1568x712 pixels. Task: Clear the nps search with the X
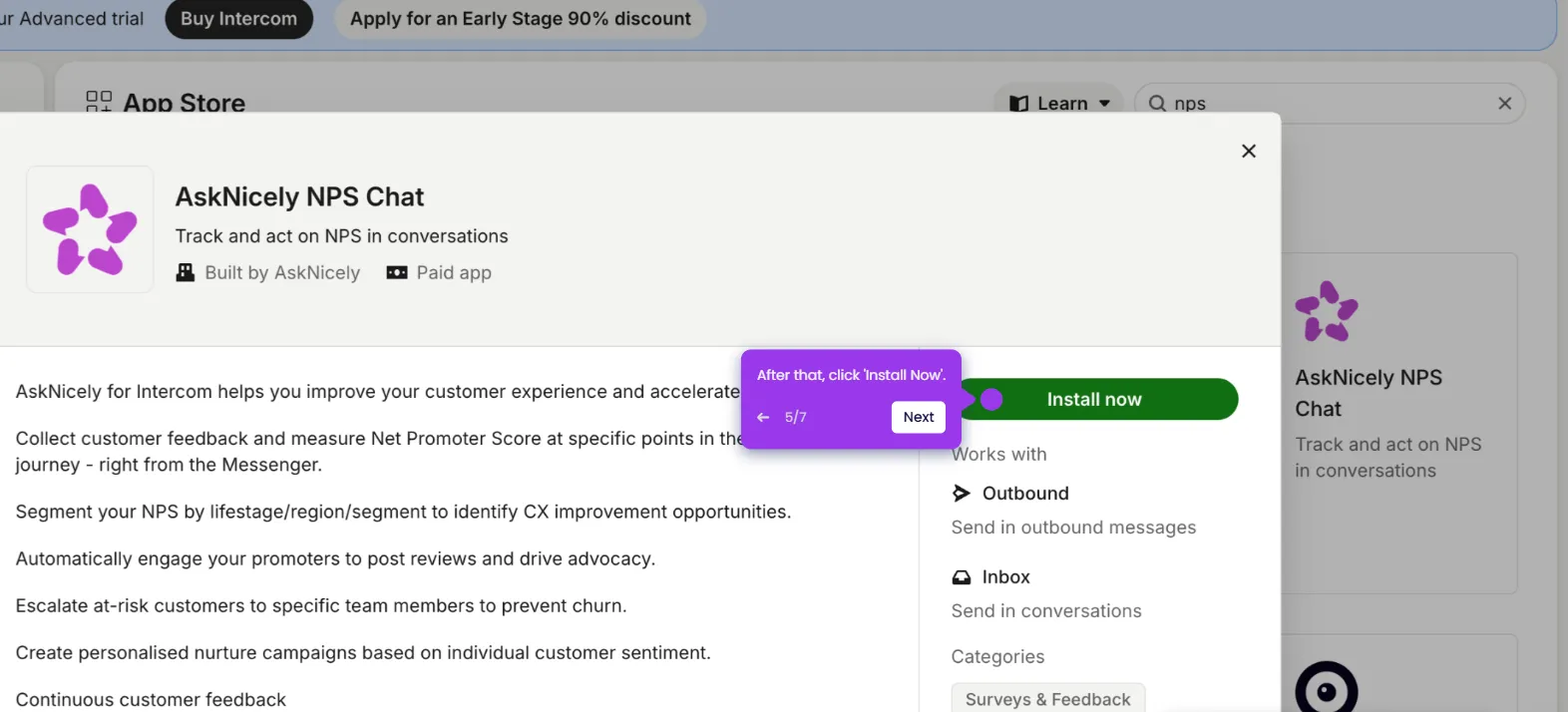1504,103
